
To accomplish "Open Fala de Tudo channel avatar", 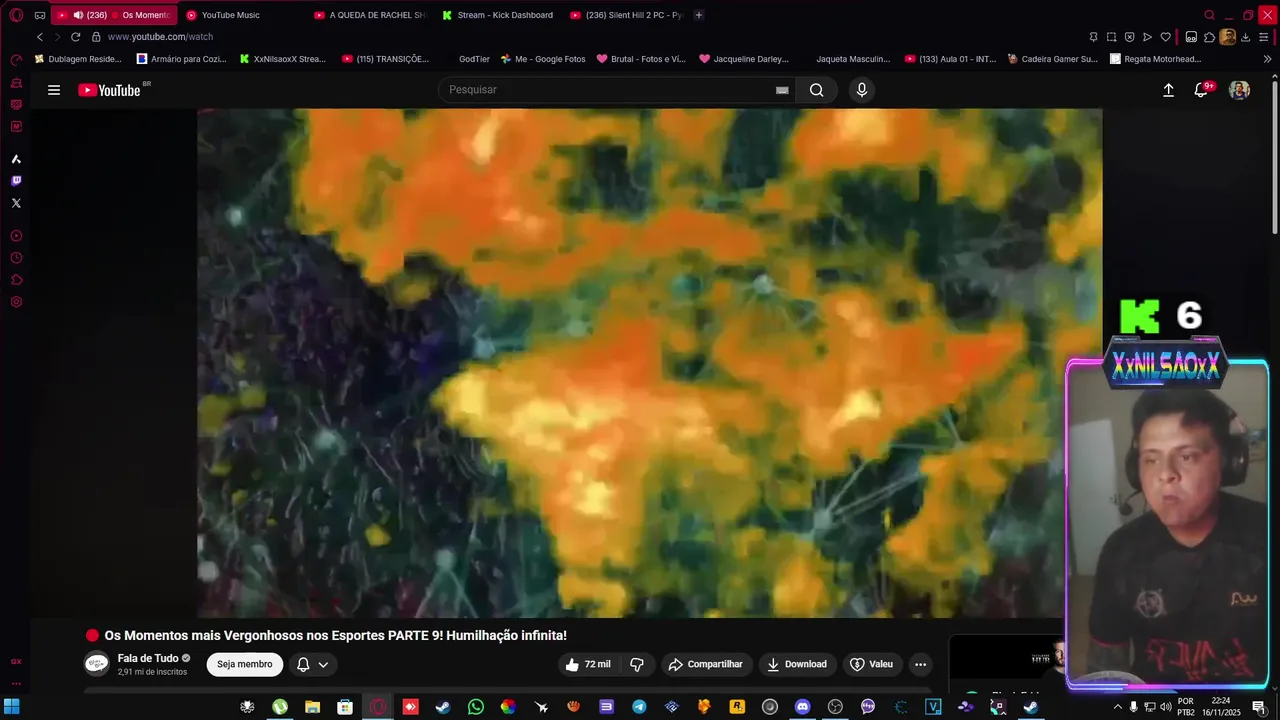I will click(x=96, y=664).
